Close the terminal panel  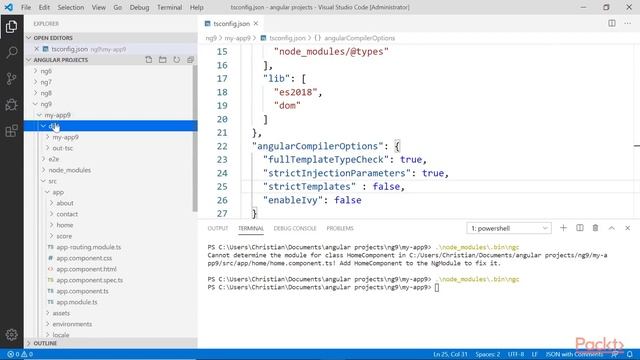coord(627,228)
